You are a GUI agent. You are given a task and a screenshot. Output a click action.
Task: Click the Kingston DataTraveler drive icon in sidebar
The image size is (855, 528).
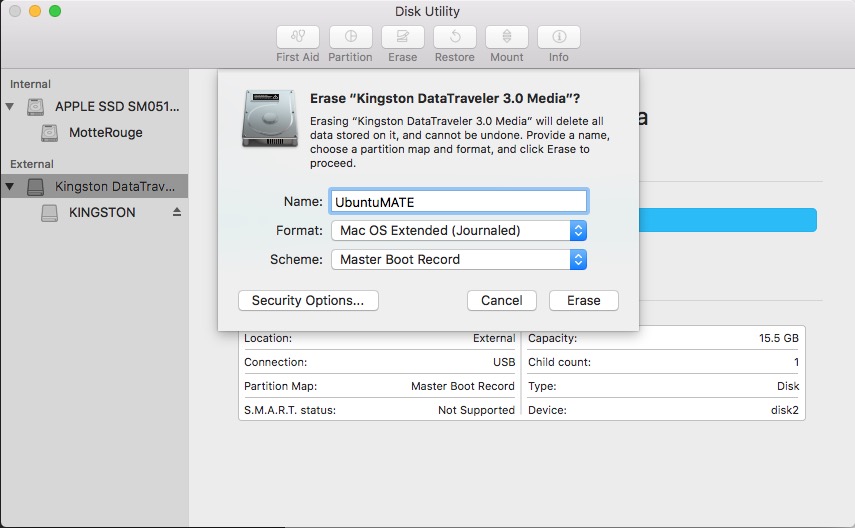pos(35,187)
